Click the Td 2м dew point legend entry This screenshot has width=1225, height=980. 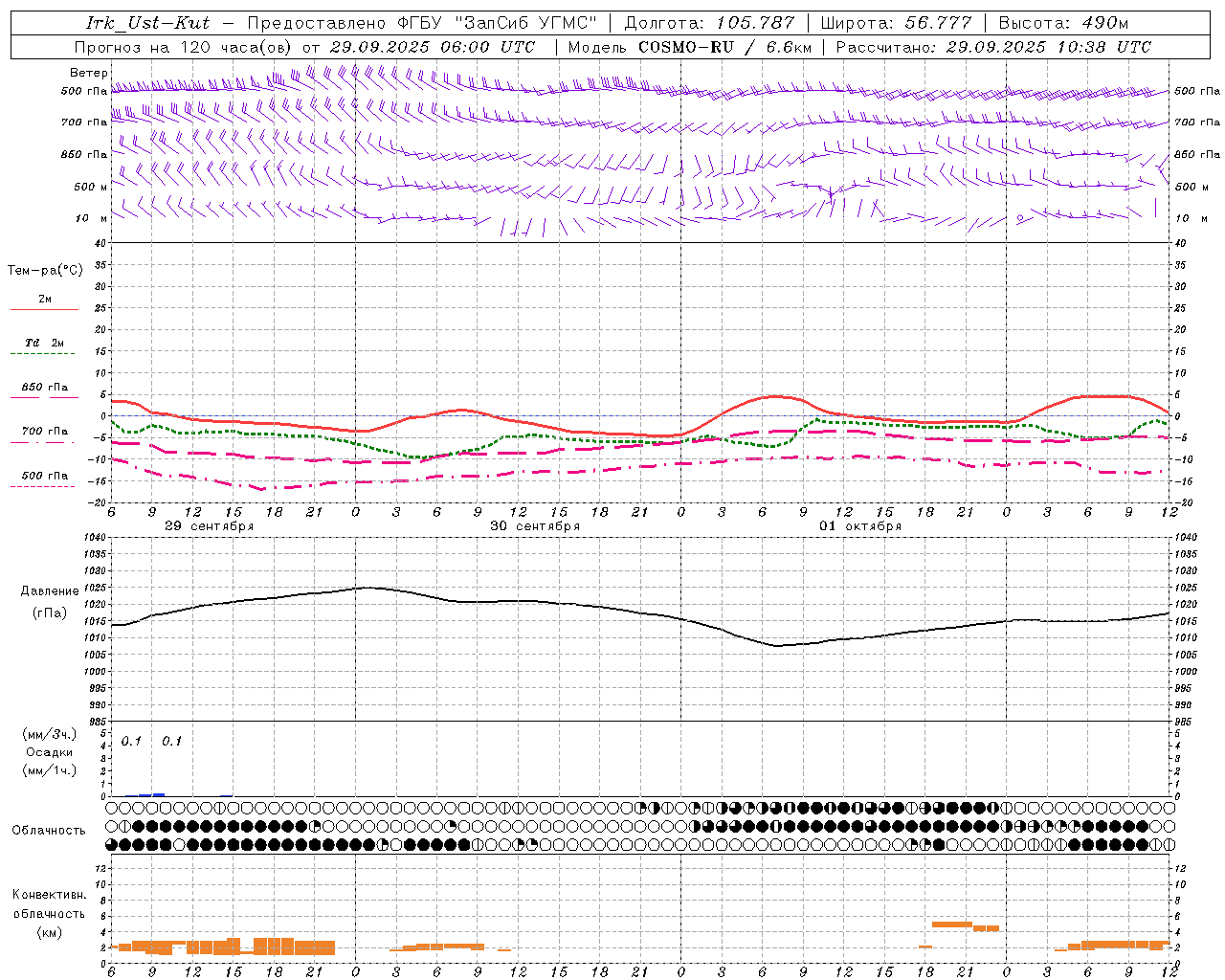[45, 343]
